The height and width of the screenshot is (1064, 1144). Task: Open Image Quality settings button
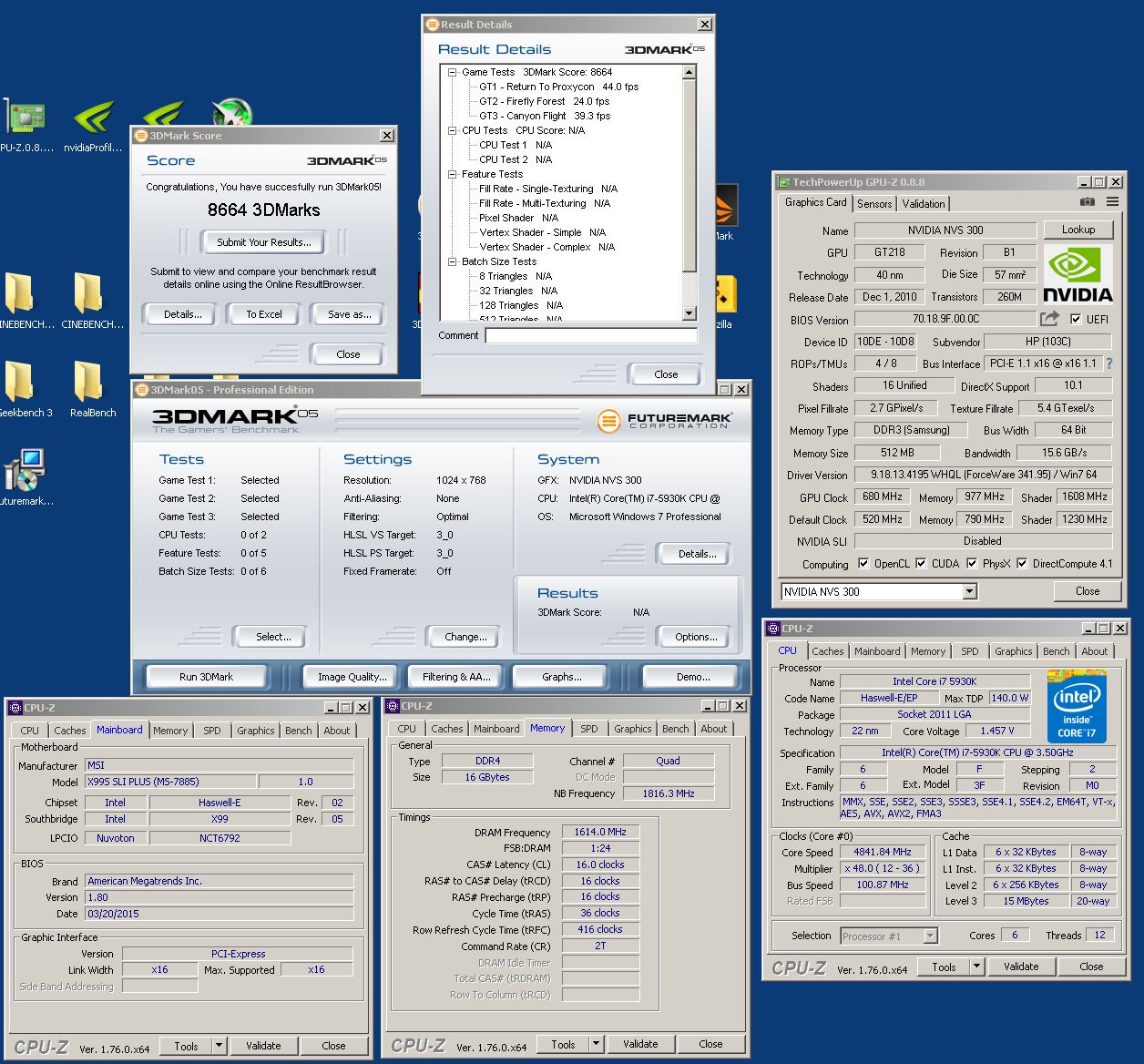(x=352, y=677)
